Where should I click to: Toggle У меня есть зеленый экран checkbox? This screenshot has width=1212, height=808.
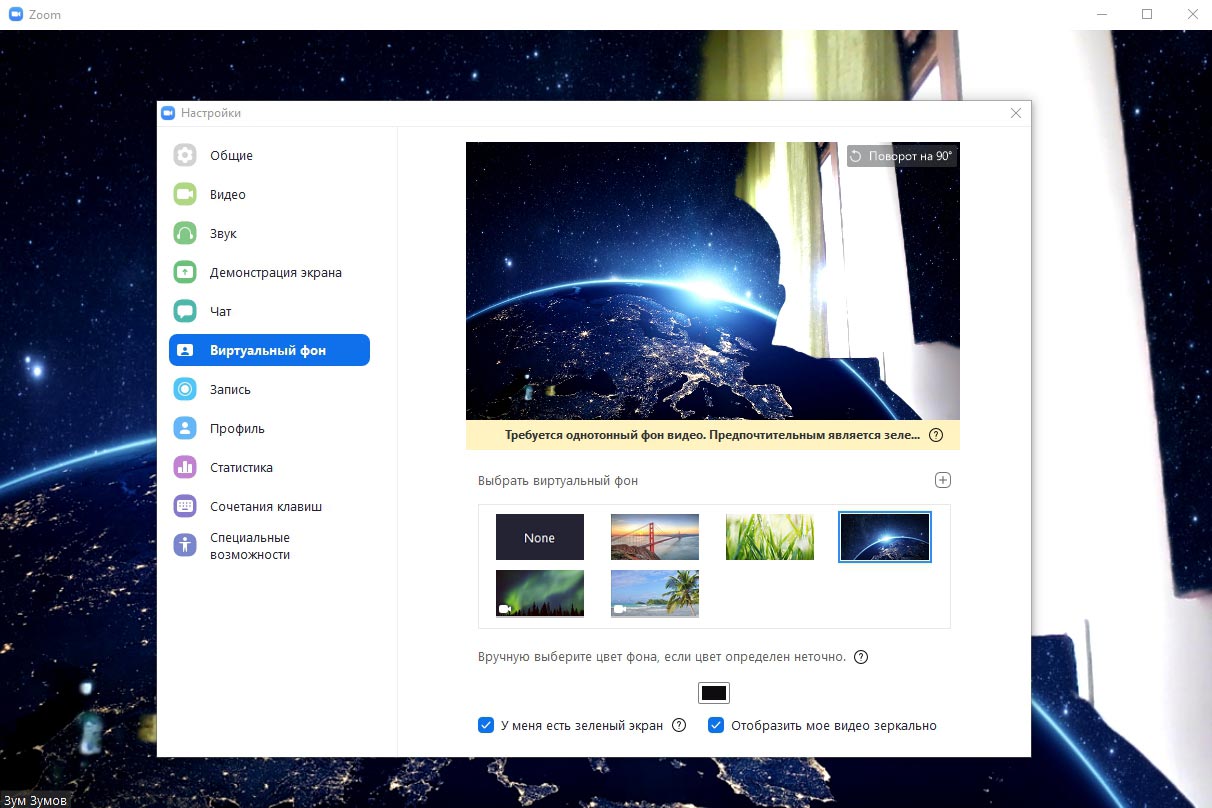486,725
